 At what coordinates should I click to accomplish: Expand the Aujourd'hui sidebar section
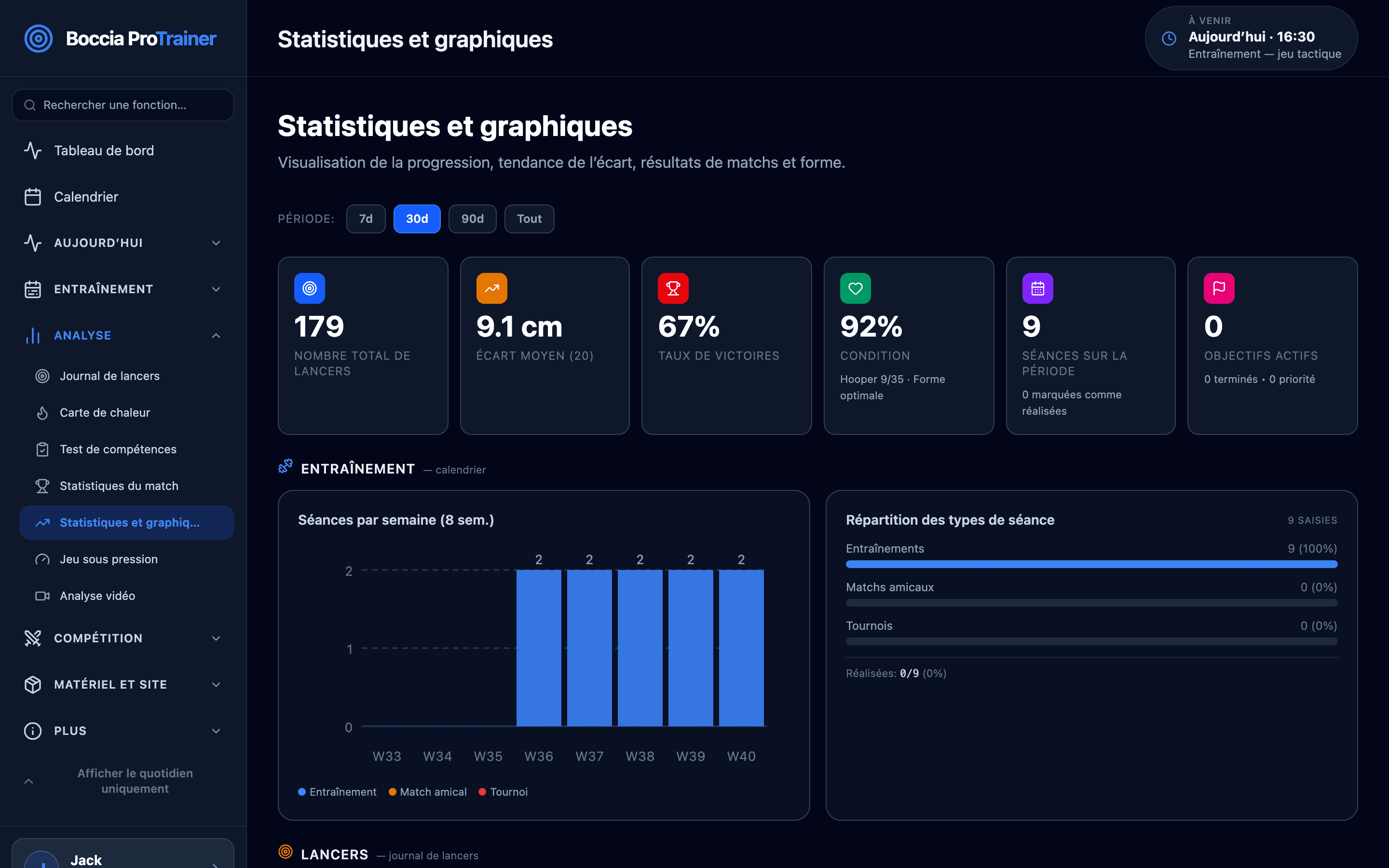123,243
